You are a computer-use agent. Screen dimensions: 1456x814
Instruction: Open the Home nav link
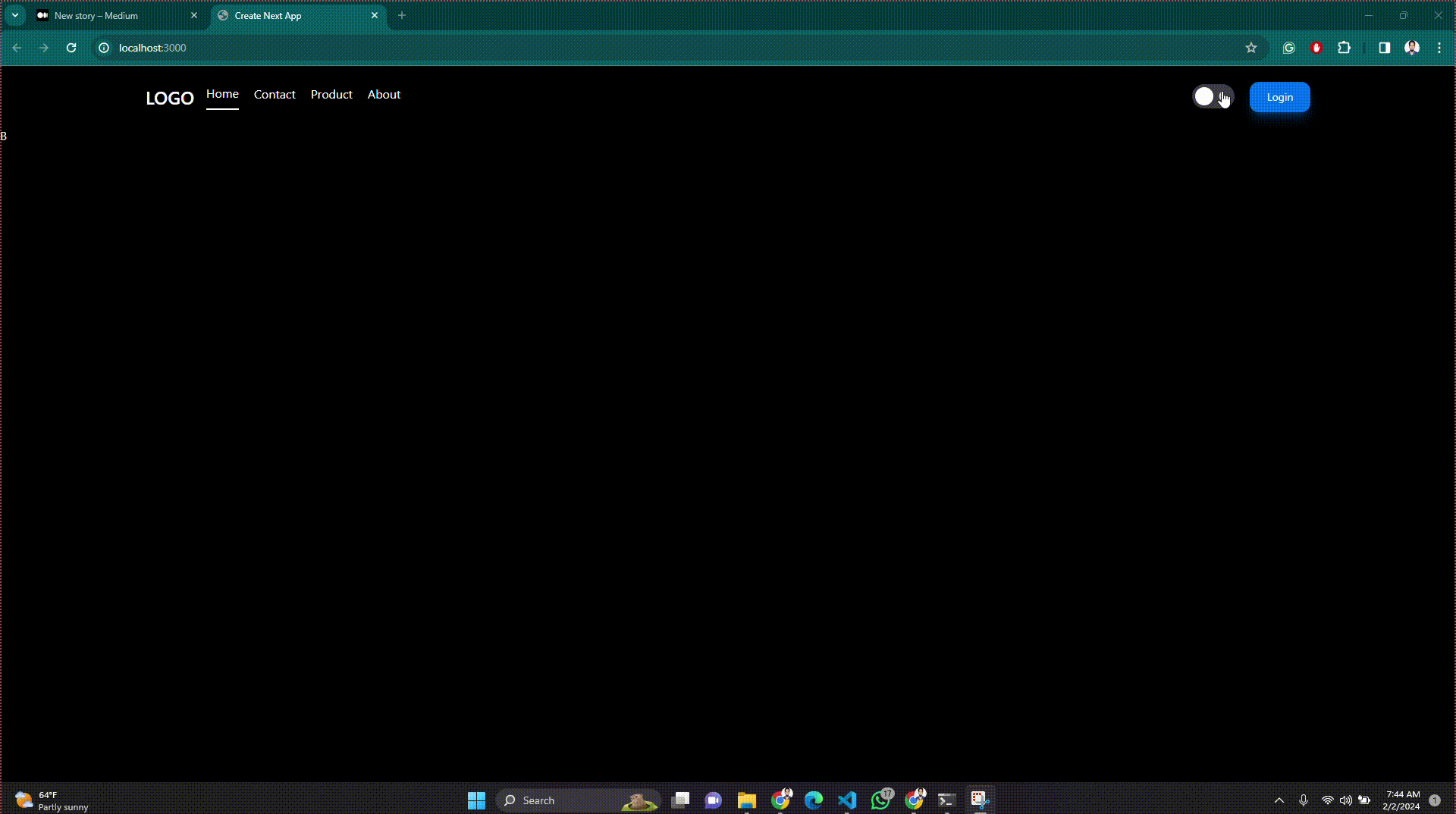[222, 94]
